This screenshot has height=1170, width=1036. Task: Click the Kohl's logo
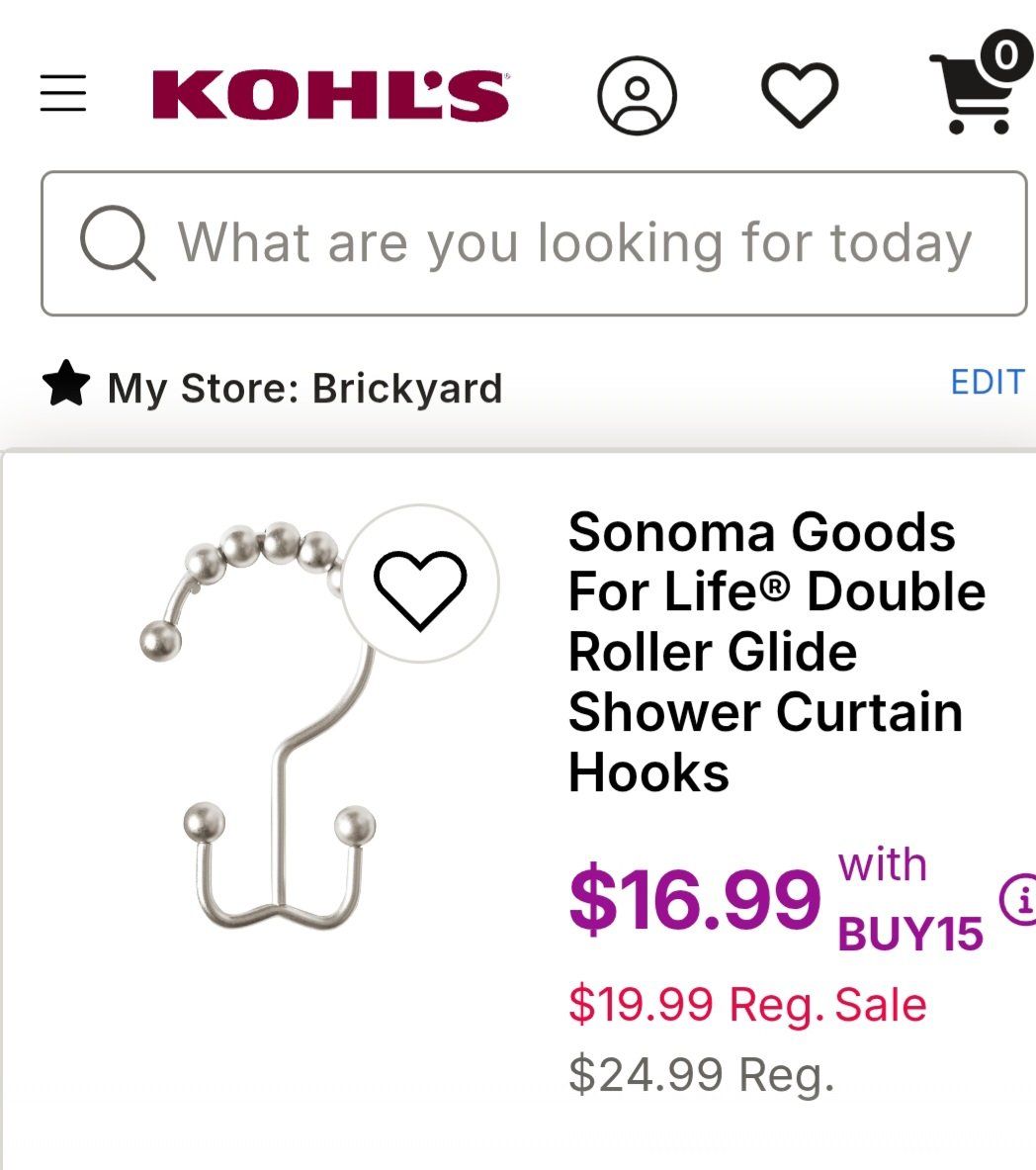tap(329, 94)
